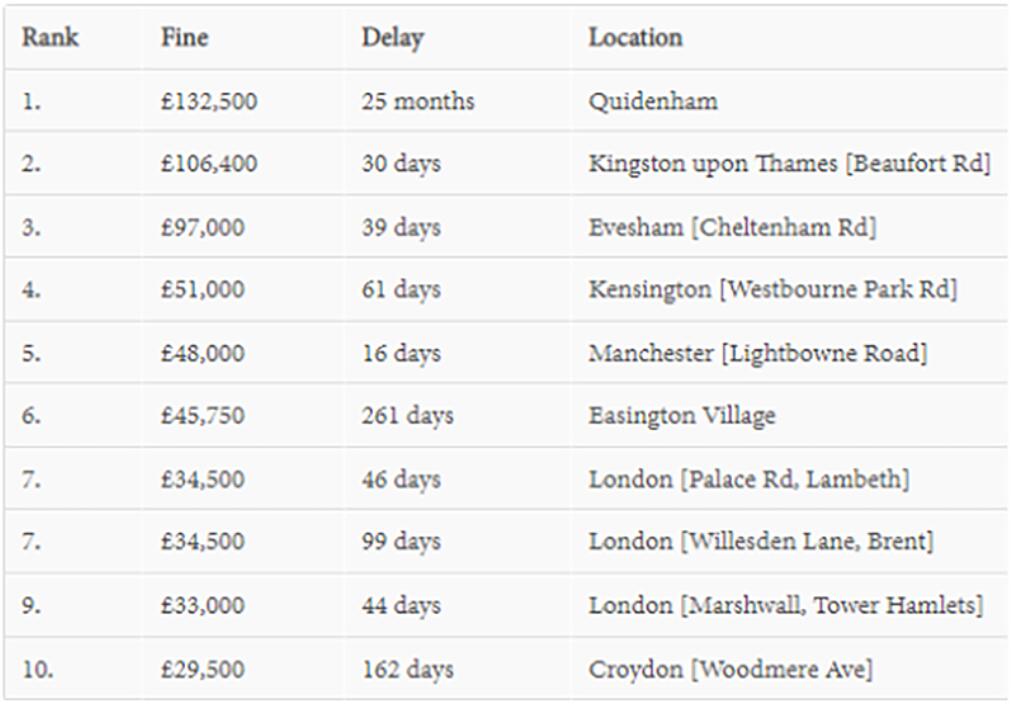
Task: Click the 261 days delay value
Action: 407,416
